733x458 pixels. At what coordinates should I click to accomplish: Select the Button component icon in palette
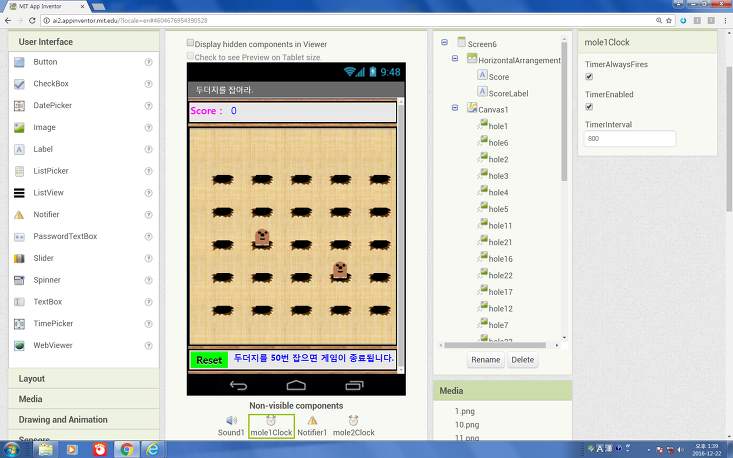(19, 62)
